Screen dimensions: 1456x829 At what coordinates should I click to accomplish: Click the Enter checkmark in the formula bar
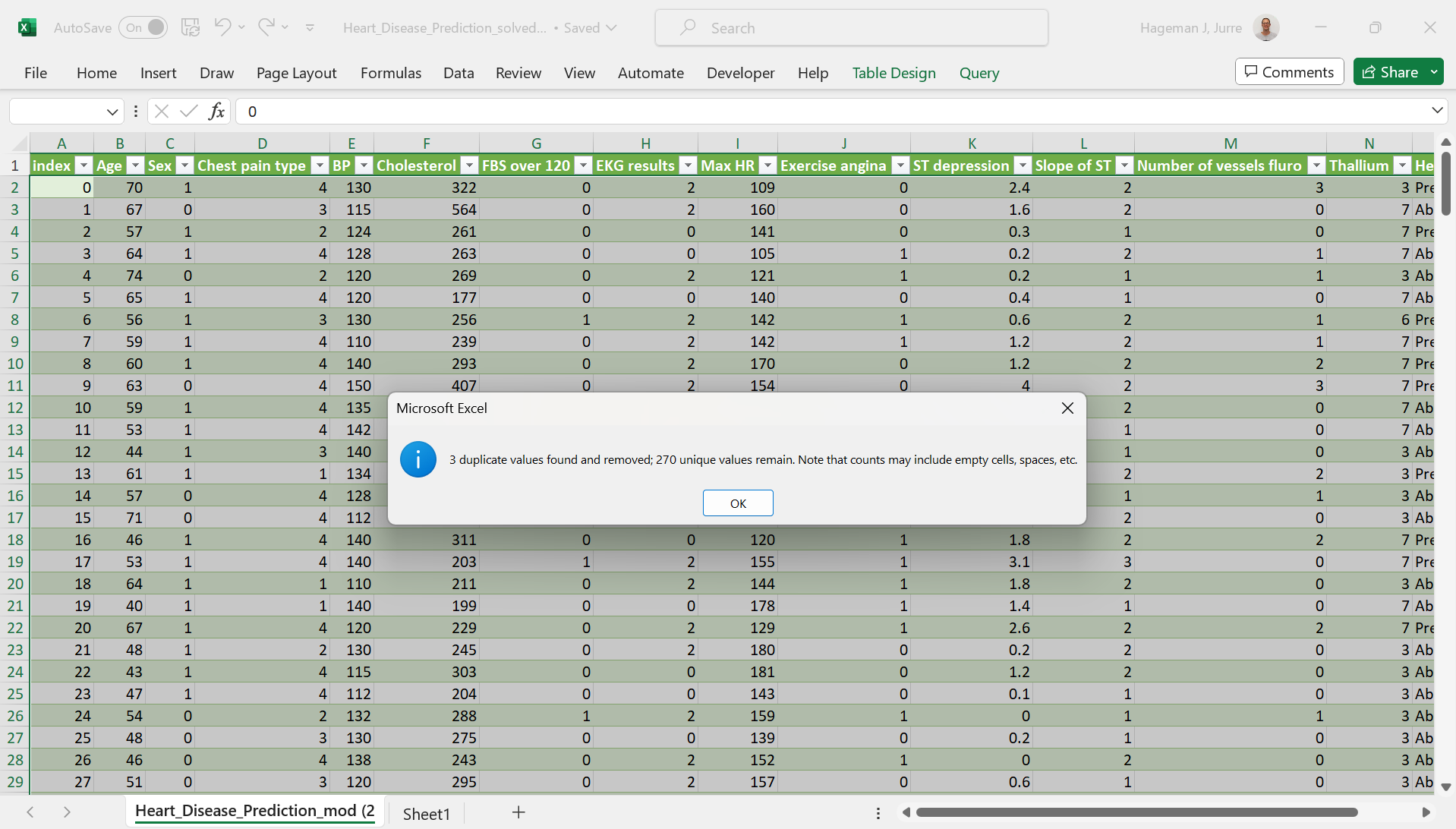[188, 112]
